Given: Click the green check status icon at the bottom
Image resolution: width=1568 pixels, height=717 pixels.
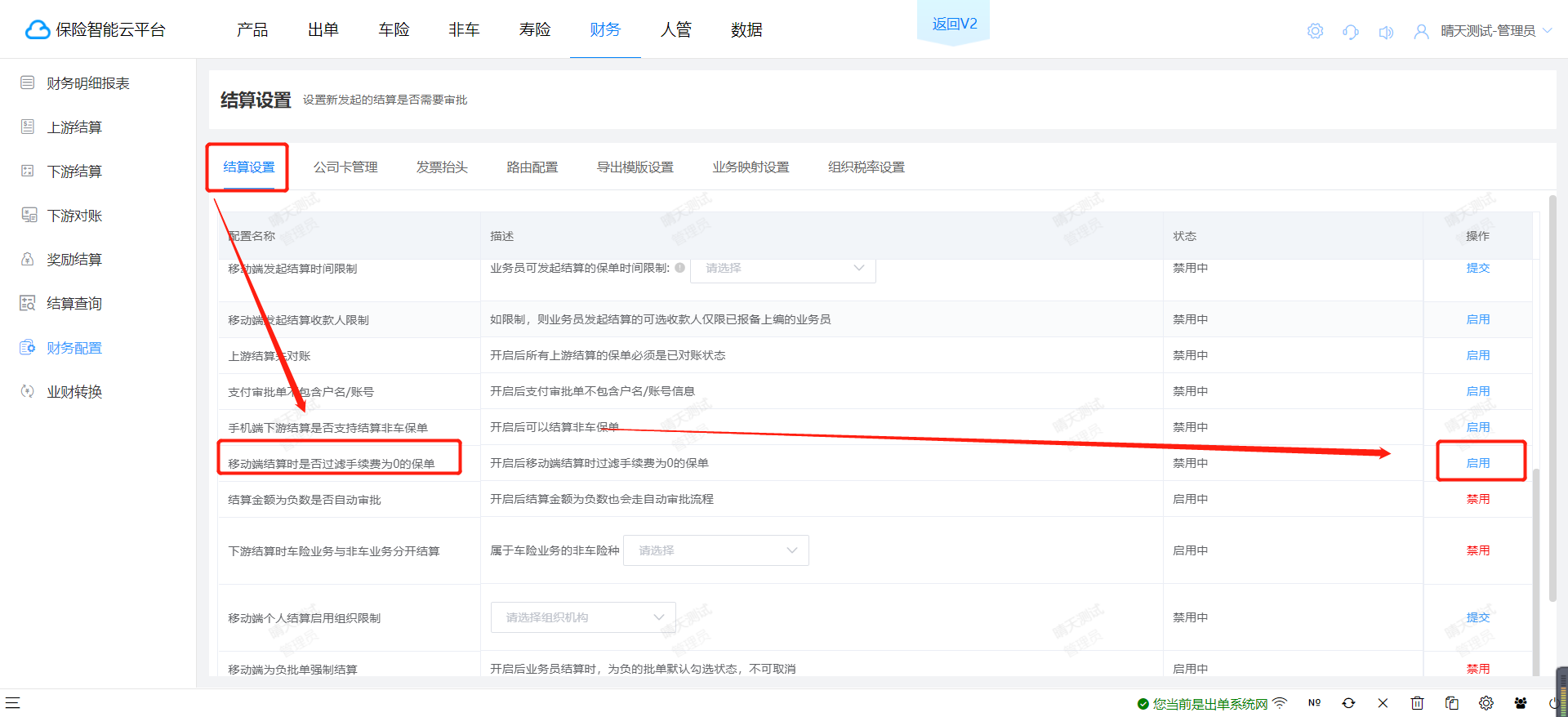Looking at the screenshot, I should pyautogui.click(x=1143, y=703).
